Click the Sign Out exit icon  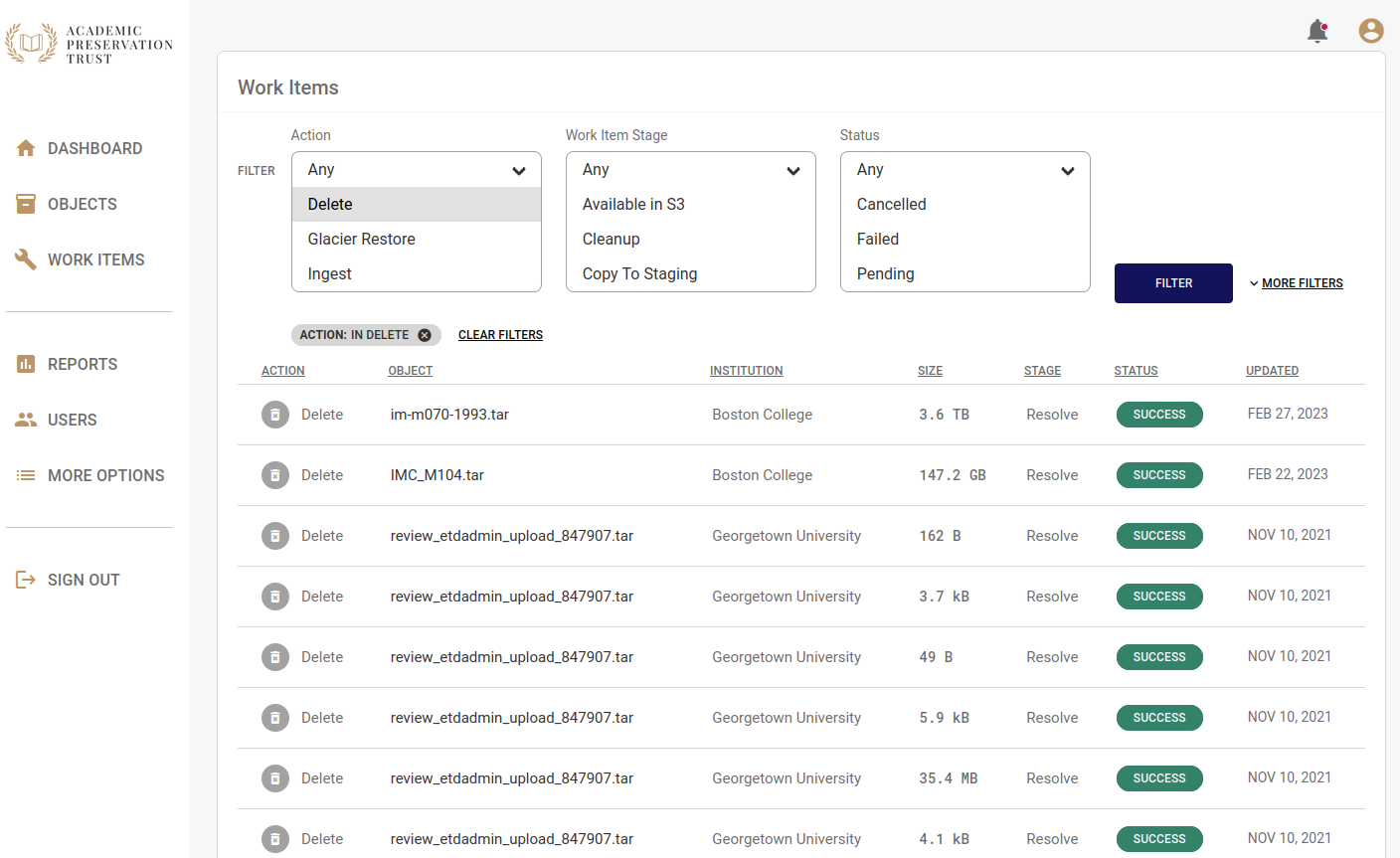26,580
